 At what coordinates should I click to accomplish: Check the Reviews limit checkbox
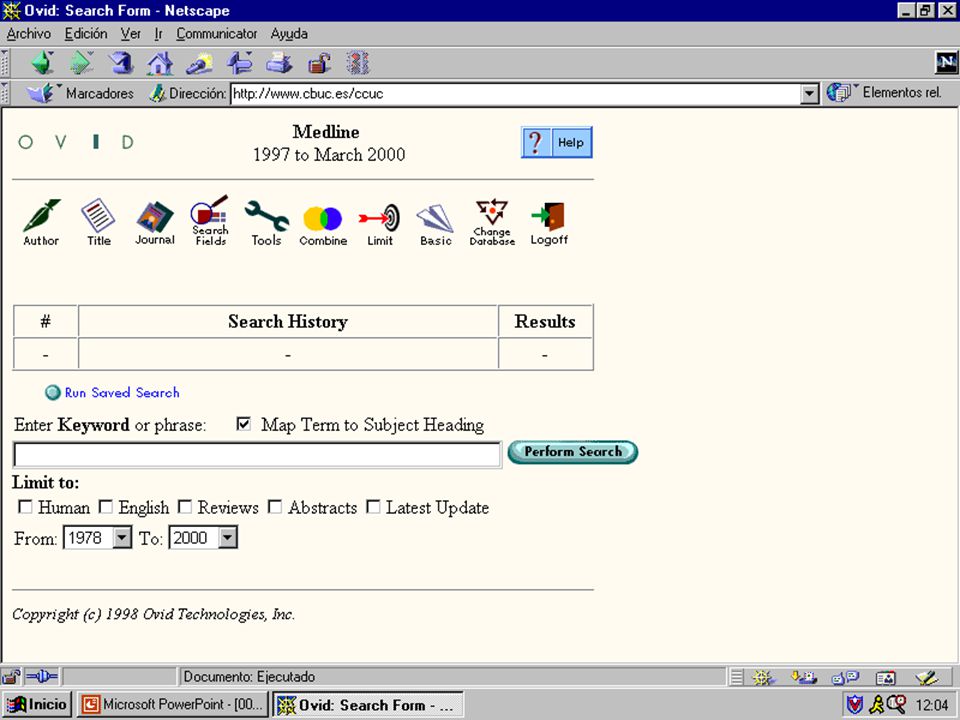[184, 507]
